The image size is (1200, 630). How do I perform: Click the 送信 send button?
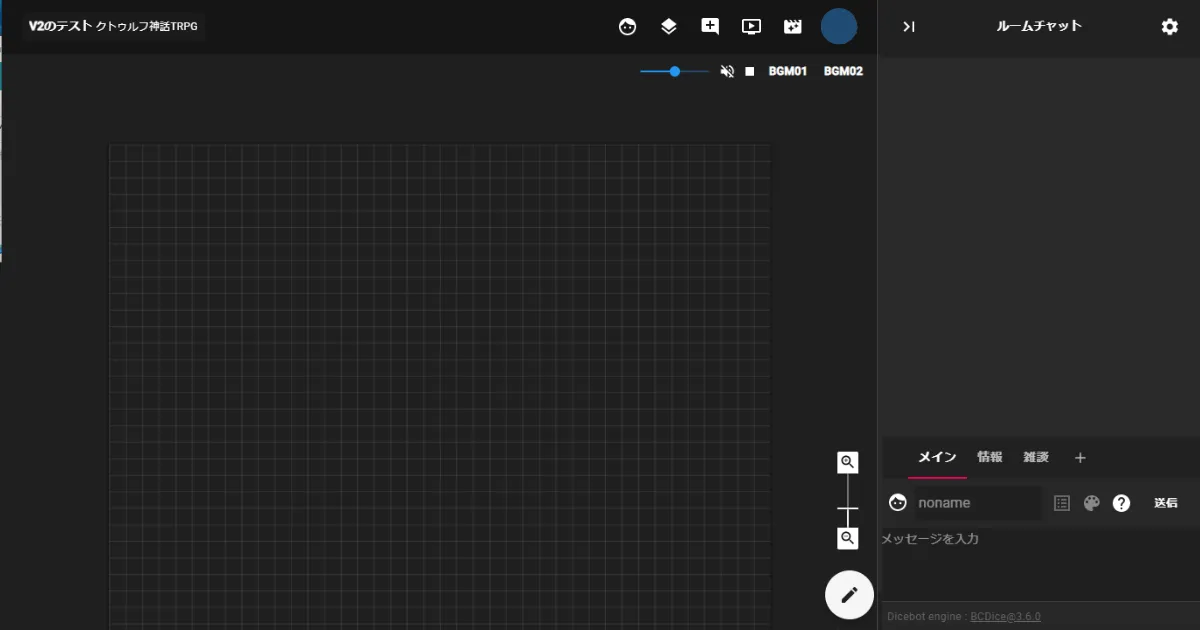click(x=1166, y=503)
